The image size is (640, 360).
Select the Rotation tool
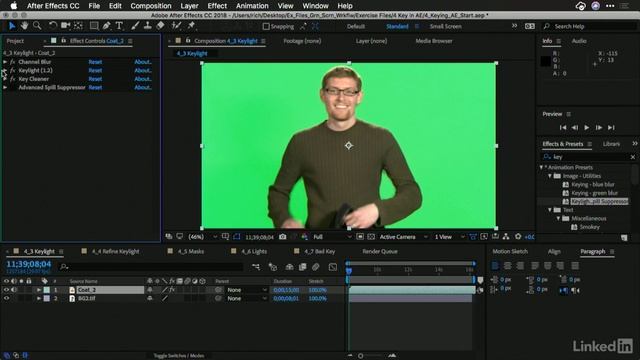coord(53,26)
